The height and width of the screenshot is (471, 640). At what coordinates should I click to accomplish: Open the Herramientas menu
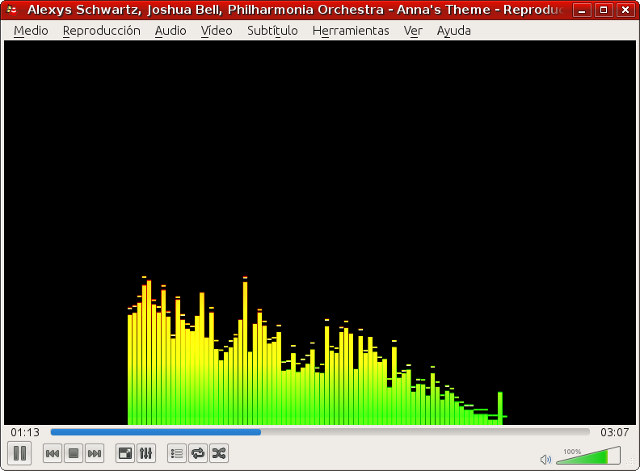(350, 30)
